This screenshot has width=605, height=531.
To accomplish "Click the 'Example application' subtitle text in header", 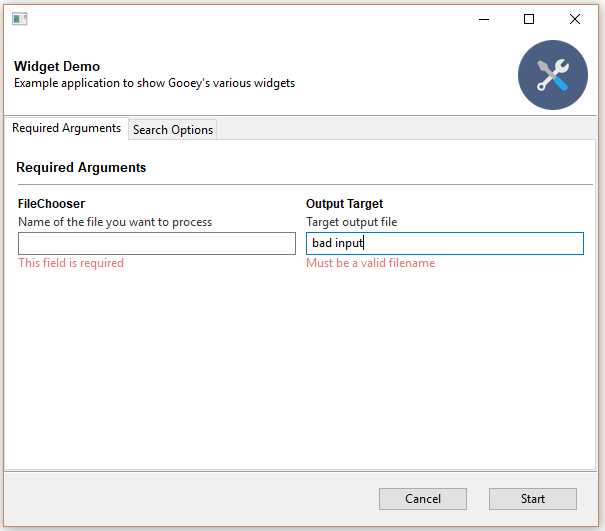I will pyautogui.click(x=154, y=83).
